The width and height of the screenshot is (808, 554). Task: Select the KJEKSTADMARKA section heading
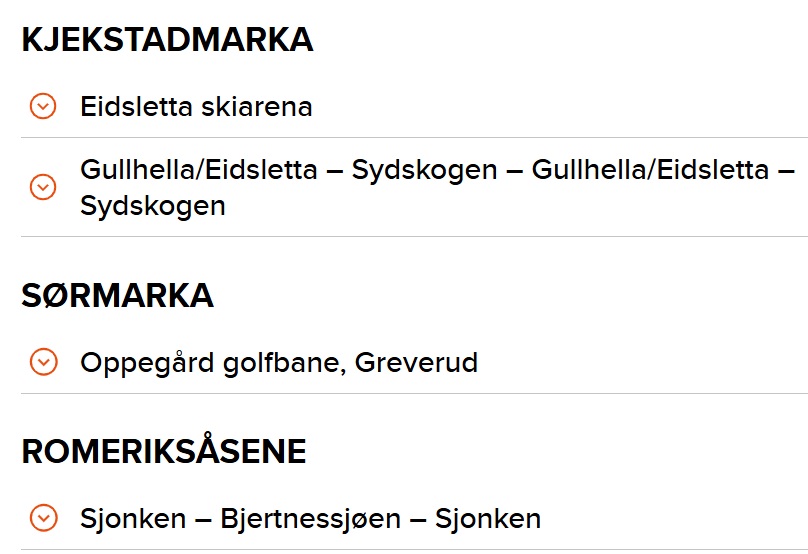[x=167, y=40]
